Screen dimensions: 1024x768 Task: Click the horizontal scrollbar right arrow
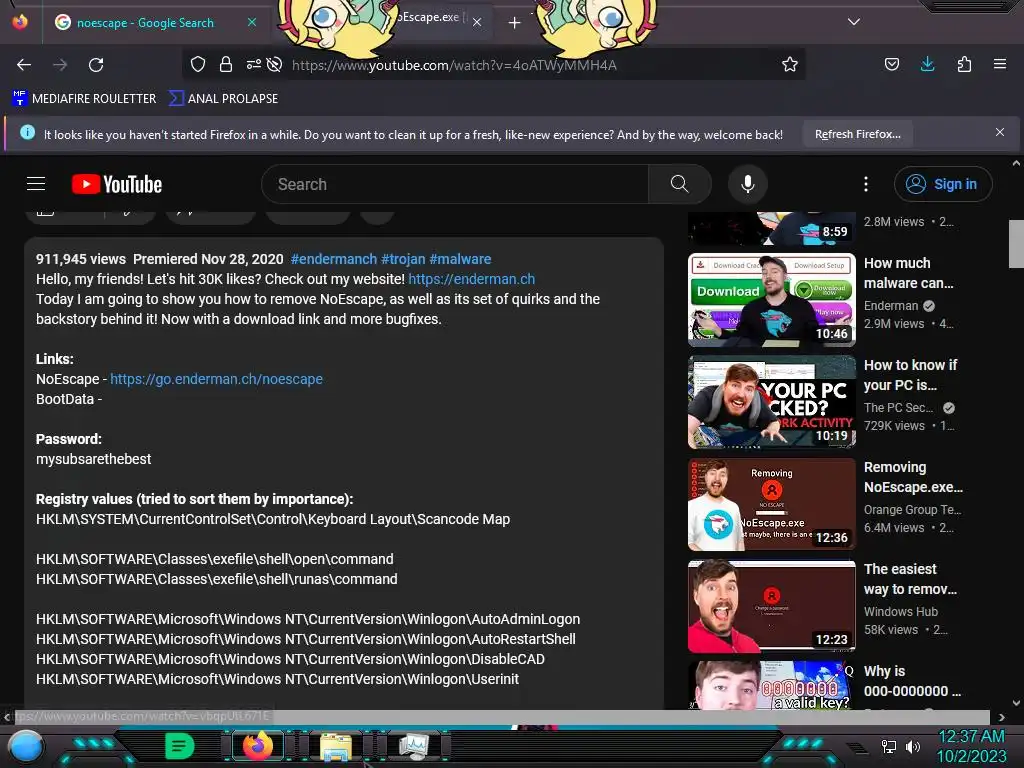[1001, 717]
